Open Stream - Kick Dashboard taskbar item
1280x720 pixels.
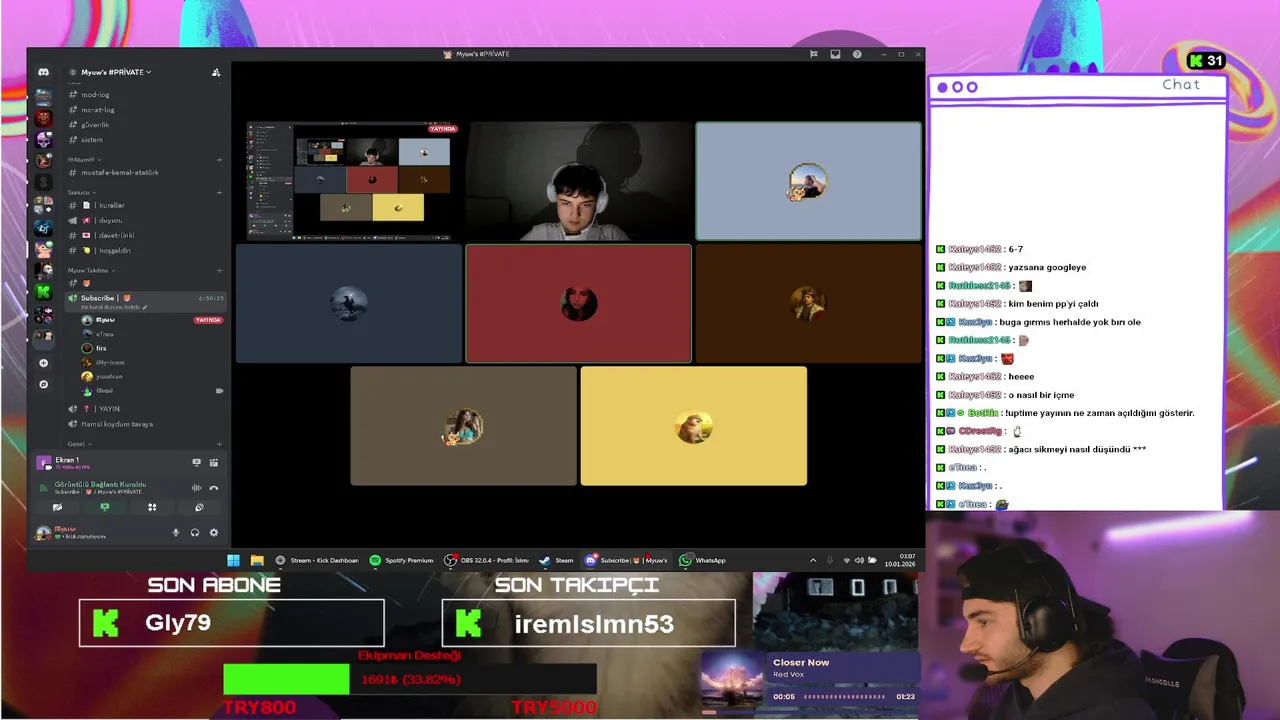[x=317, y=560]
